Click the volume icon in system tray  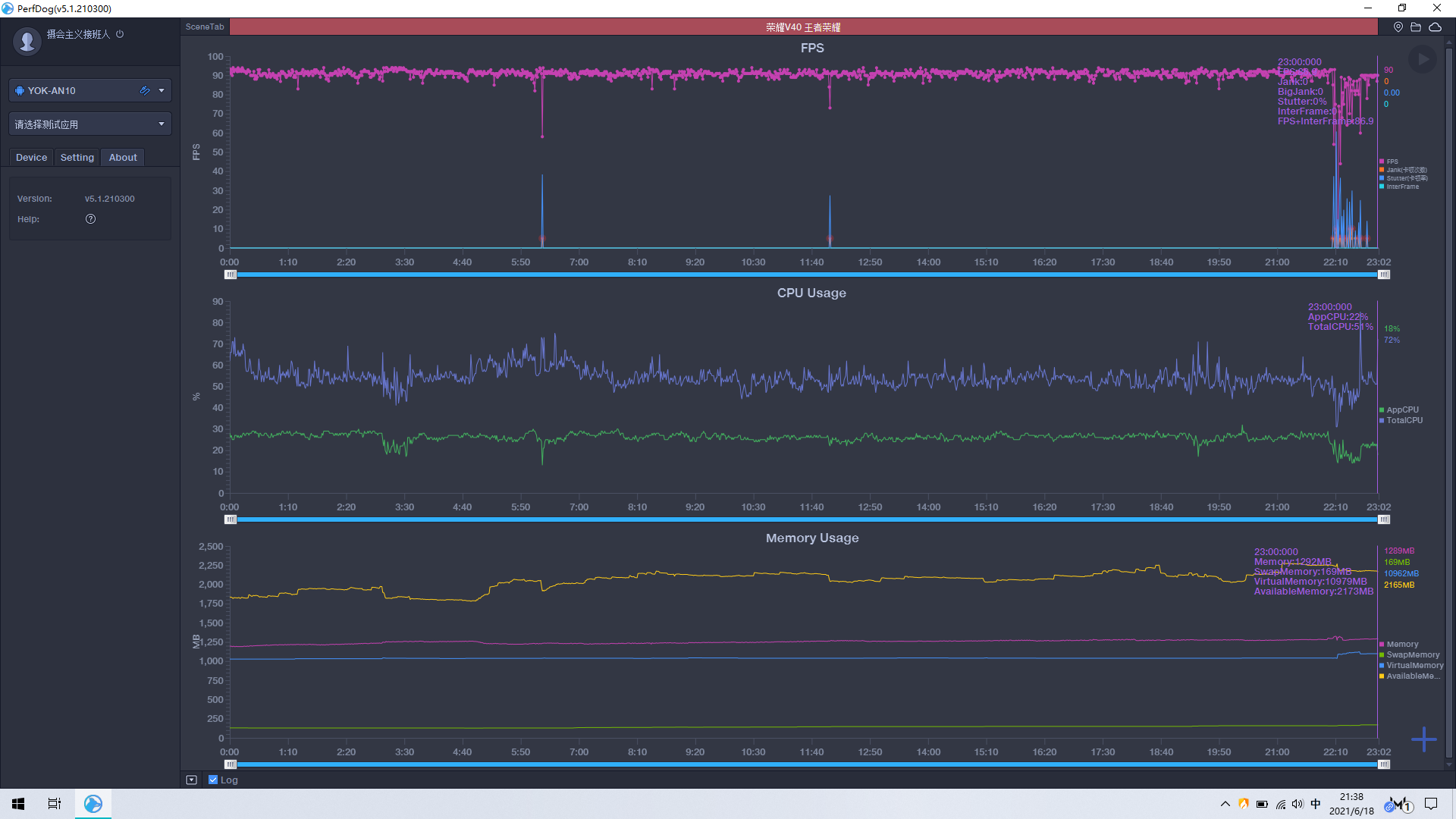click(x=1298, y=804)
